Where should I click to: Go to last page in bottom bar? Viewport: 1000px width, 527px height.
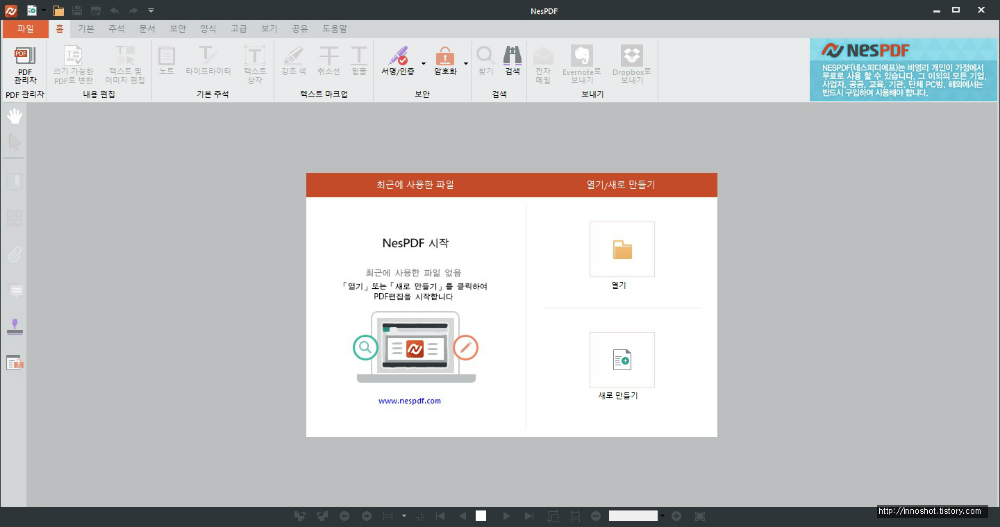529,516
